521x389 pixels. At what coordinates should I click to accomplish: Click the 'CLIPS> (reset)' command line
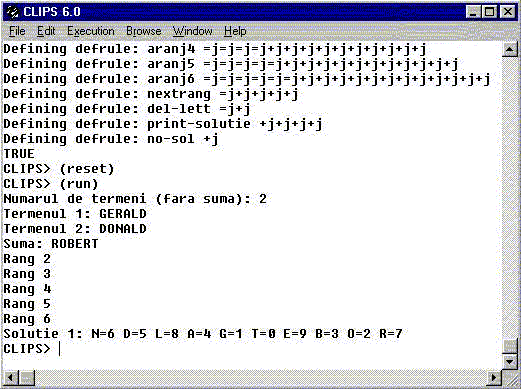coord(59,169)
